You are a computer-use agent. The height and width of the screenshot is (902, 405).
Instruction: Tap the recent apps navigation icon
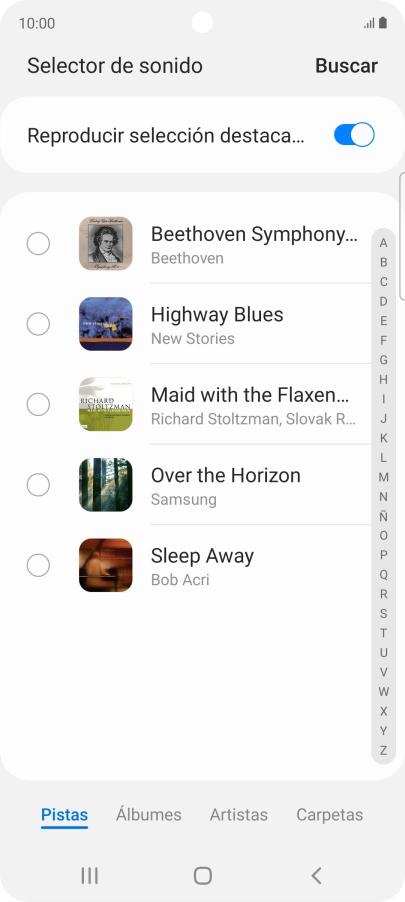(x=89, y=876)
